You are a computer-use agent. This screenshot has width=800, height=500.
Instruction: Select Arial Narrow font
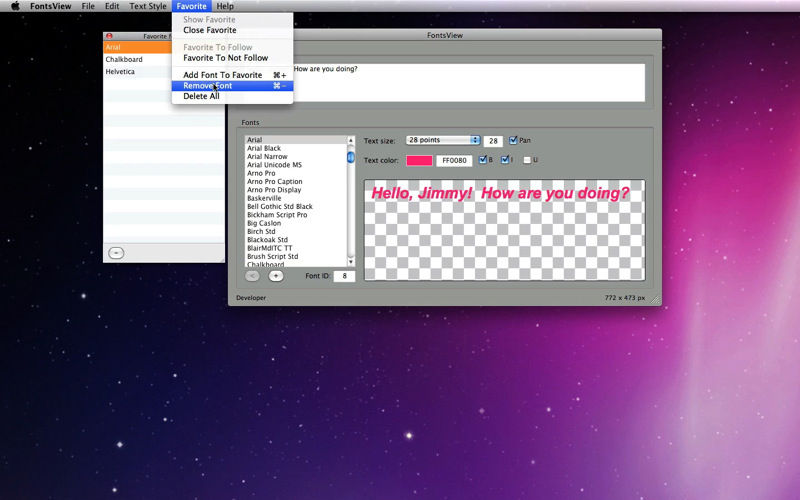296,157
